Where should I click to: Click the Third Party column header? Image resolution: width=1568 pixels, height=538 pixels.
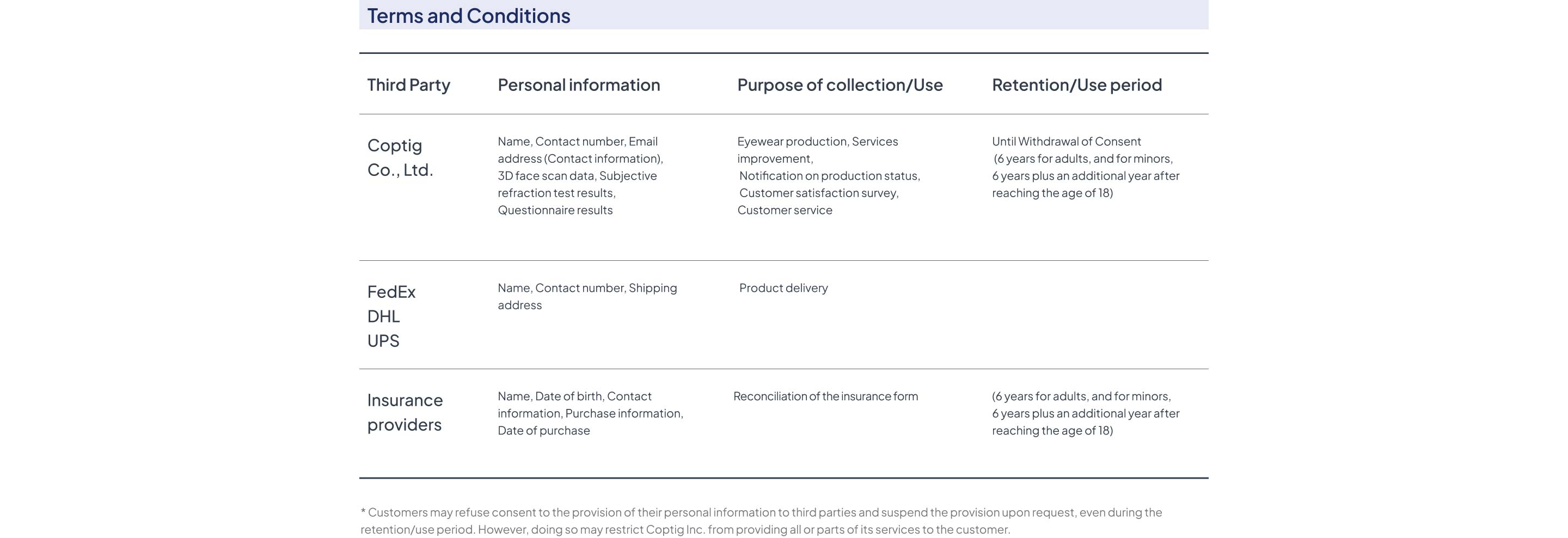[x=408, y=84]
